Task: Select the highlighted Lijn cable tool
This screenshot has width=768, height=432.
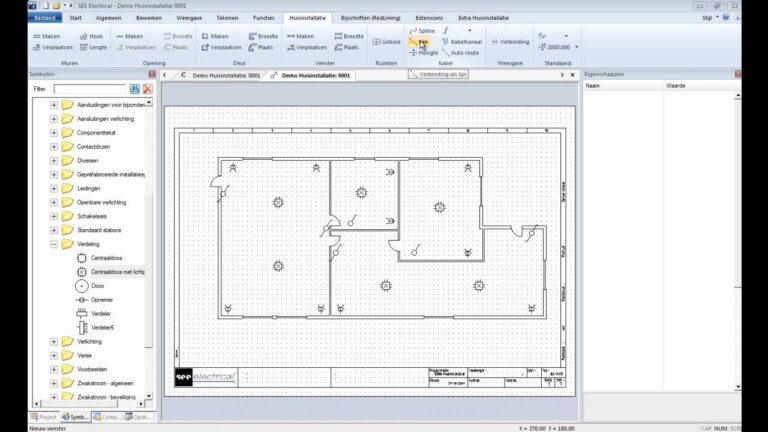Action: click(x=419, y=42)
